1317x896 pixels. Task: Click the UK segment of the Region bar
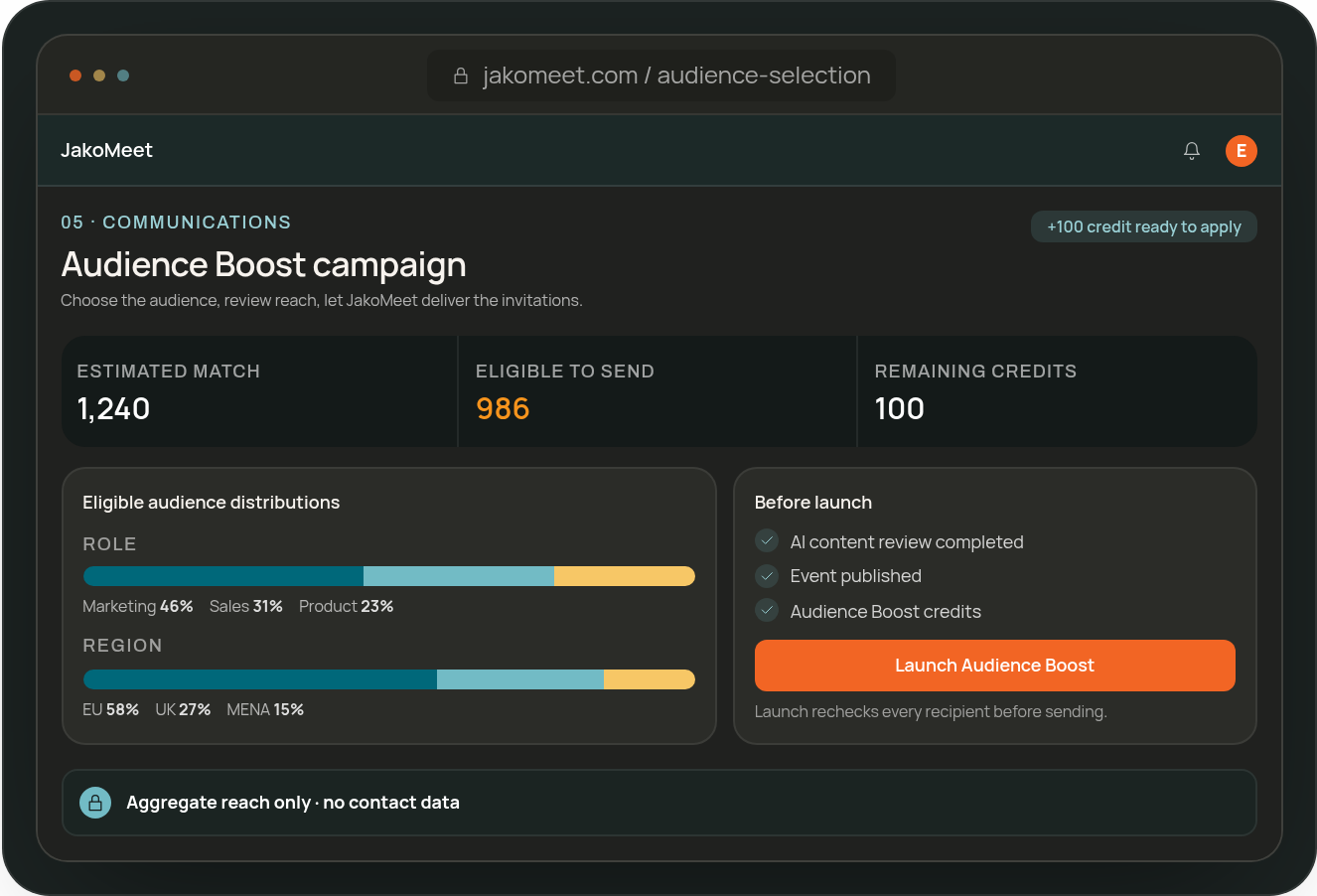pos(520,679)
